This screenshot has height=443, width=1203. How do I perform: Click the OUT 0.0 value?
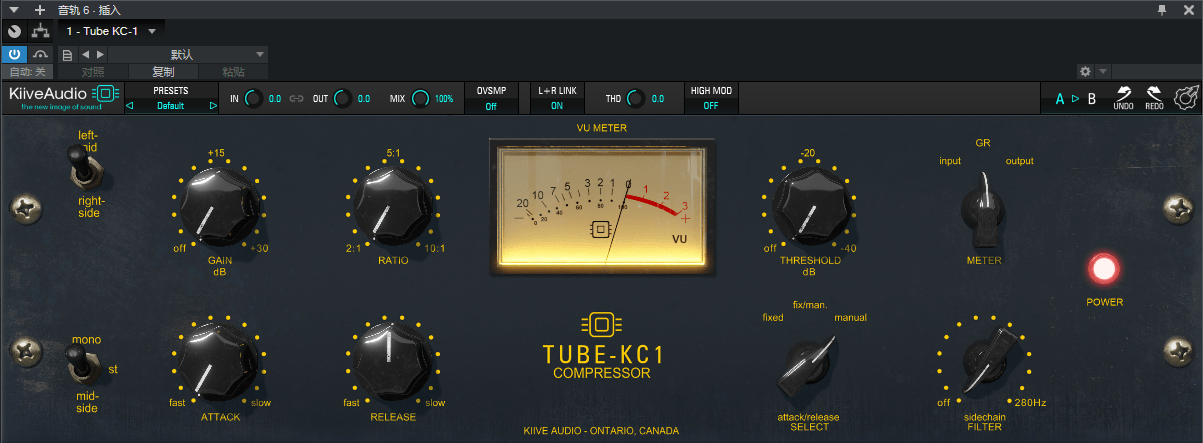[x=364, y=99]
